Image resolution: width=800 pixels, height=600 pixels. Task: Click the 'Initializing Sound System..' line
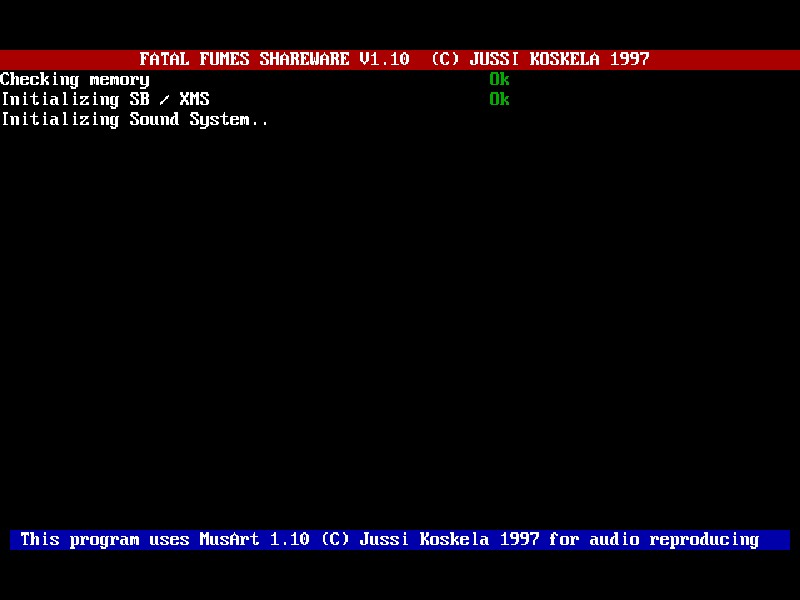point(135,119)
